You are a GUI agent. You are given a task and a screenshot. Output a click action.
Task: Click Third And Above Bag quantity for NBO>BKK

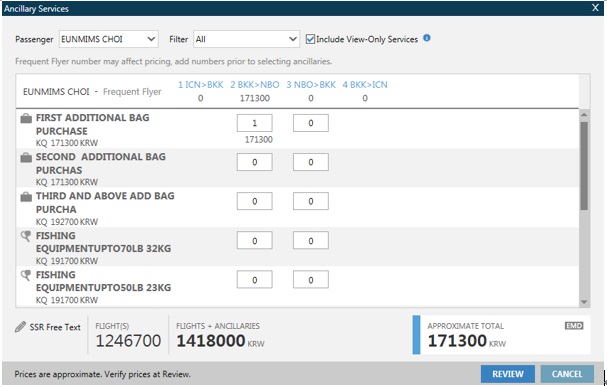(311, 201)
